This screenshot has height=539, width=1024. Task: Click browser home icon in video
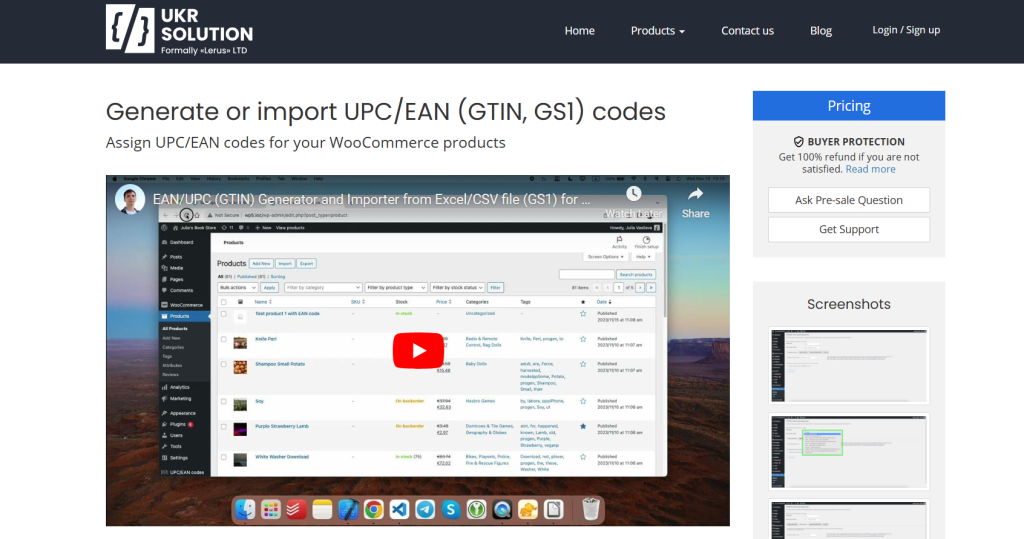coord(197,215)
